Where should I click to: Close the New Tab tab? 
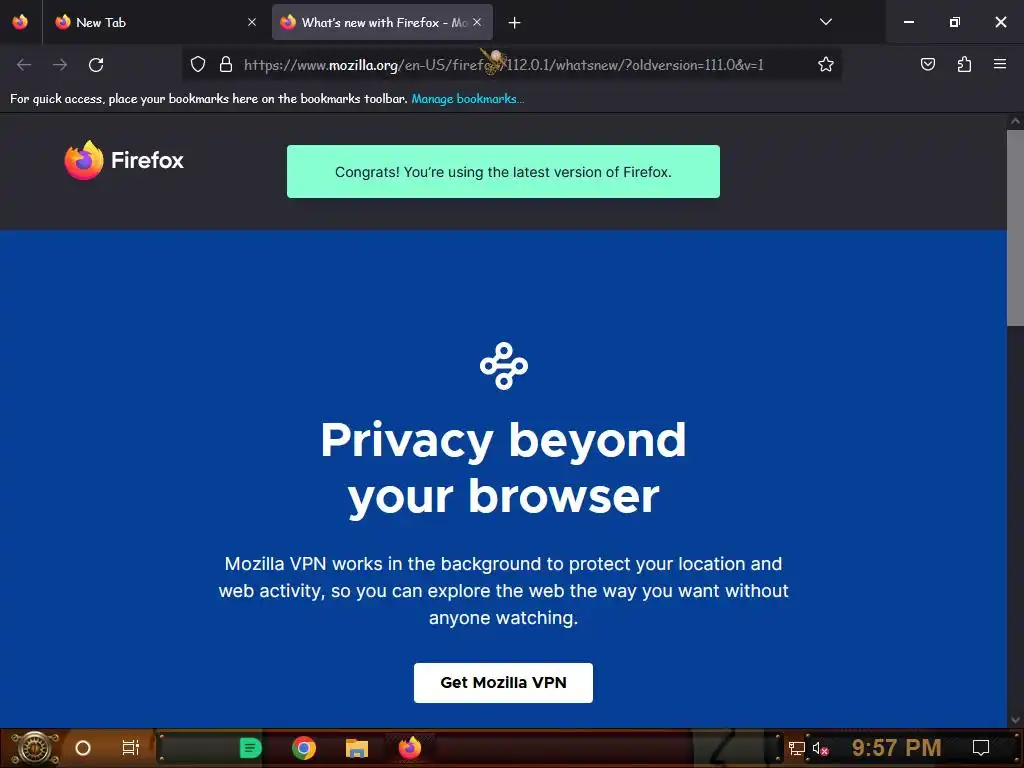click(252, 22)
